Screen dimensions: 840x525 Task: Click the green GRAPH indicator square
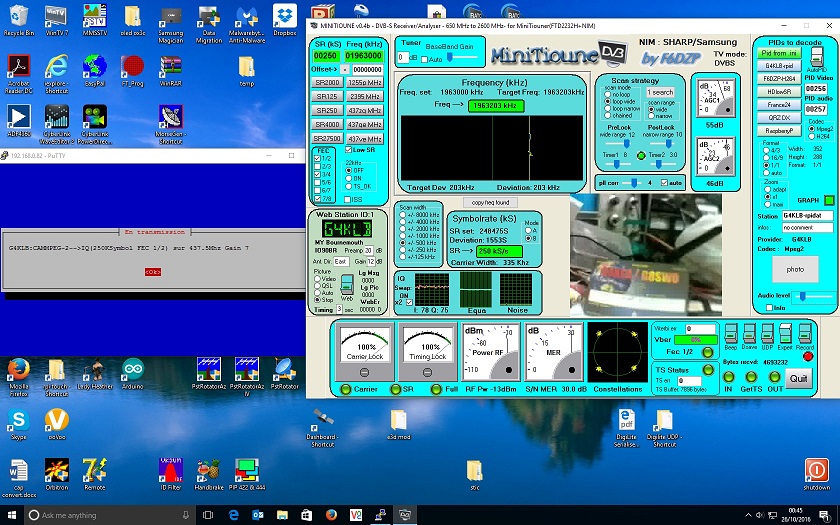[829, 200]
